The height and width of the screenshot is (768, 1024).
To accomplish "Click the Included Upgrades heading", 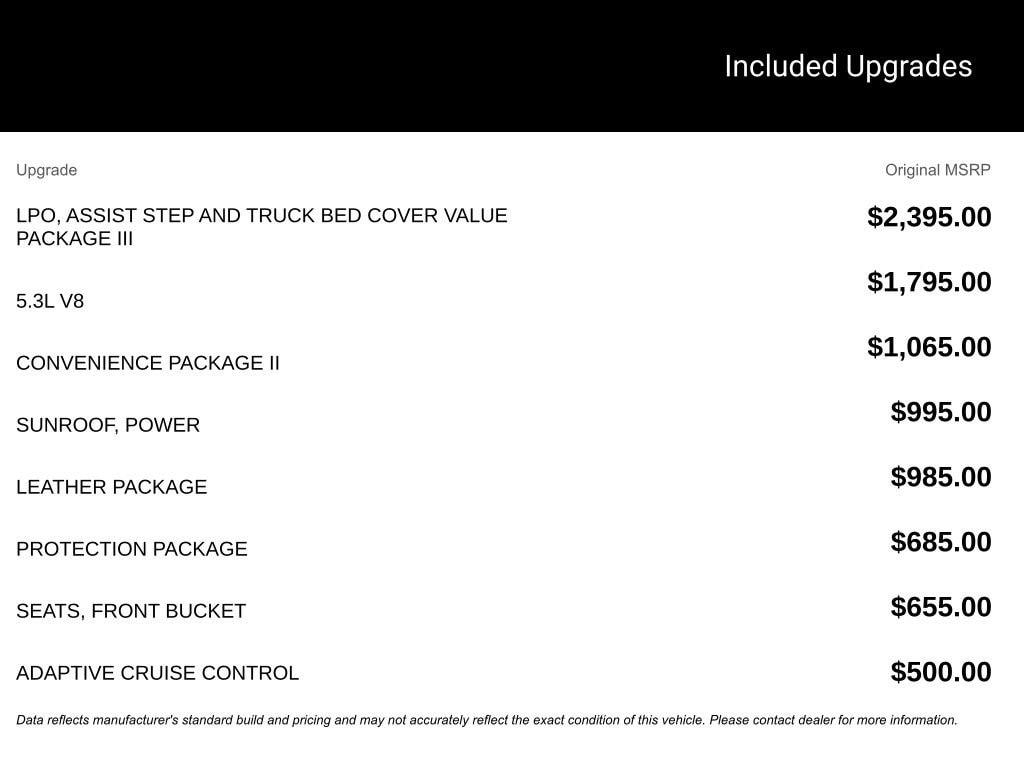I will [848, 66].
